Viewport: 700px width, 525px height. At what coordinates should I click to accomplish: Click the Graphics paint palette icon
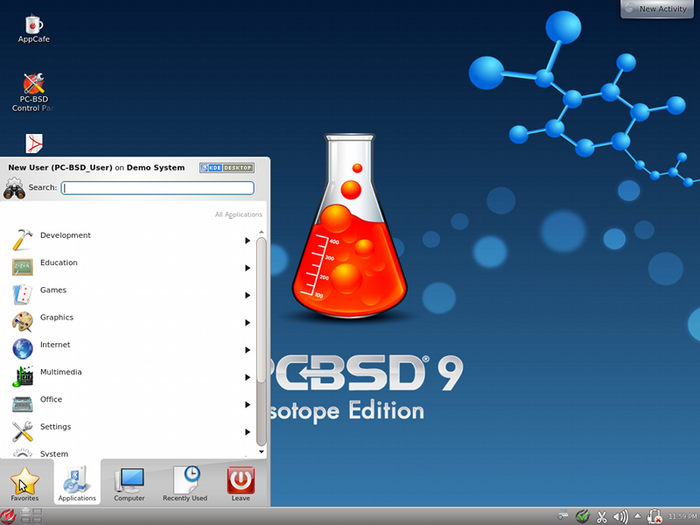[x=22, y=321]
